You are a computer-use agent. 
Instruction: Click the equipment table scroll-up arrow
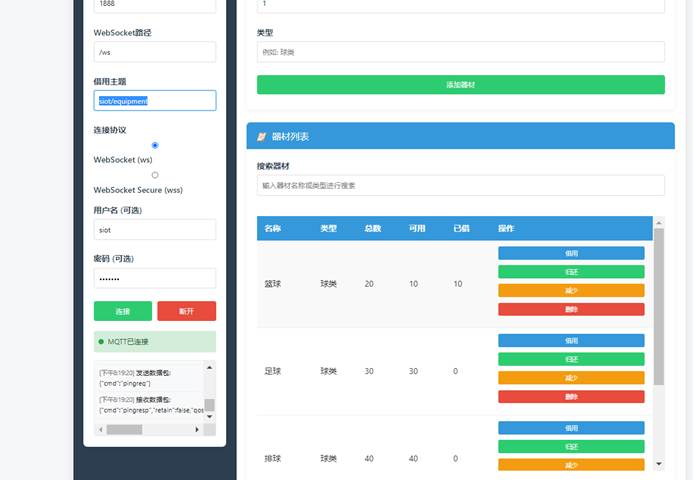[658, 222]
